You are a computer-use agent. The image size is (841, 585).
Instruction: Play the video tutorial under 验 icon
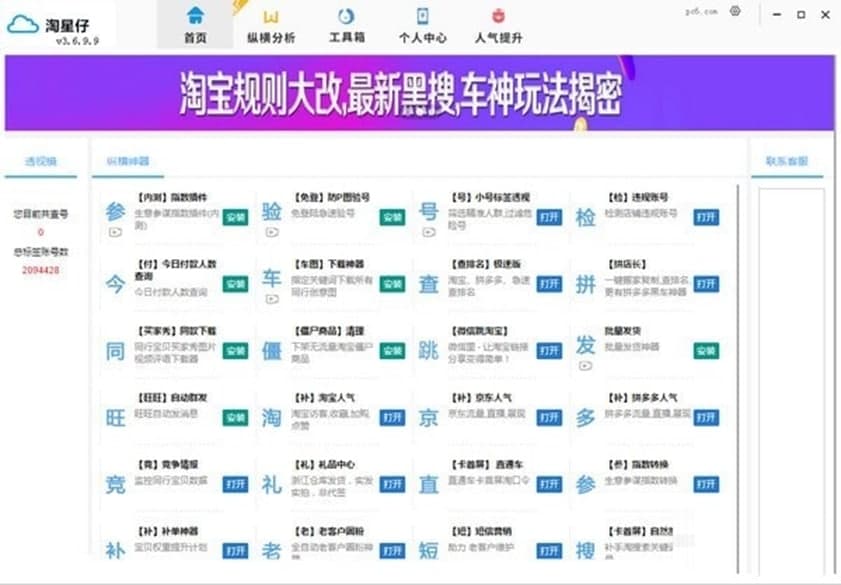point(272,232)
